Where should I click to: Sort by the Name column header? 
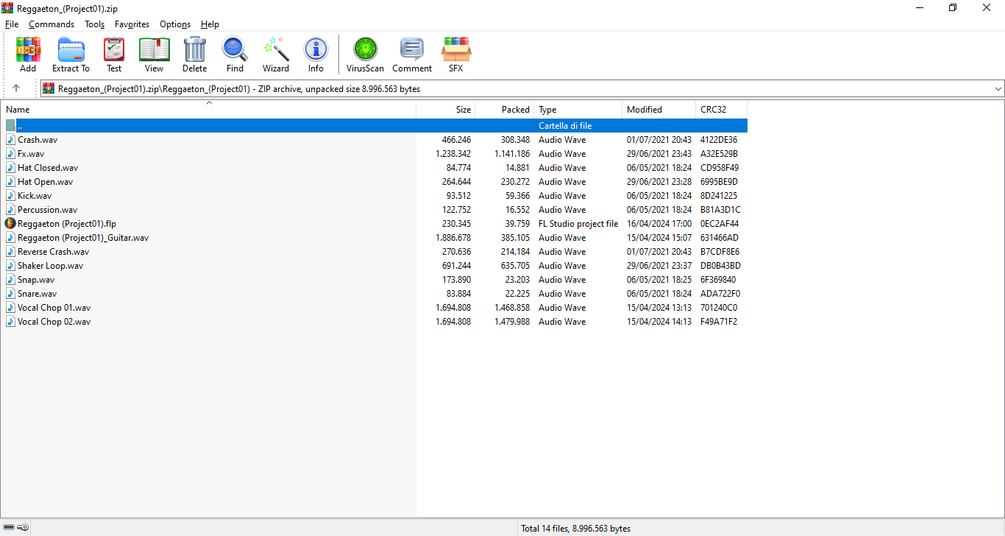click(x=208, y=110)
